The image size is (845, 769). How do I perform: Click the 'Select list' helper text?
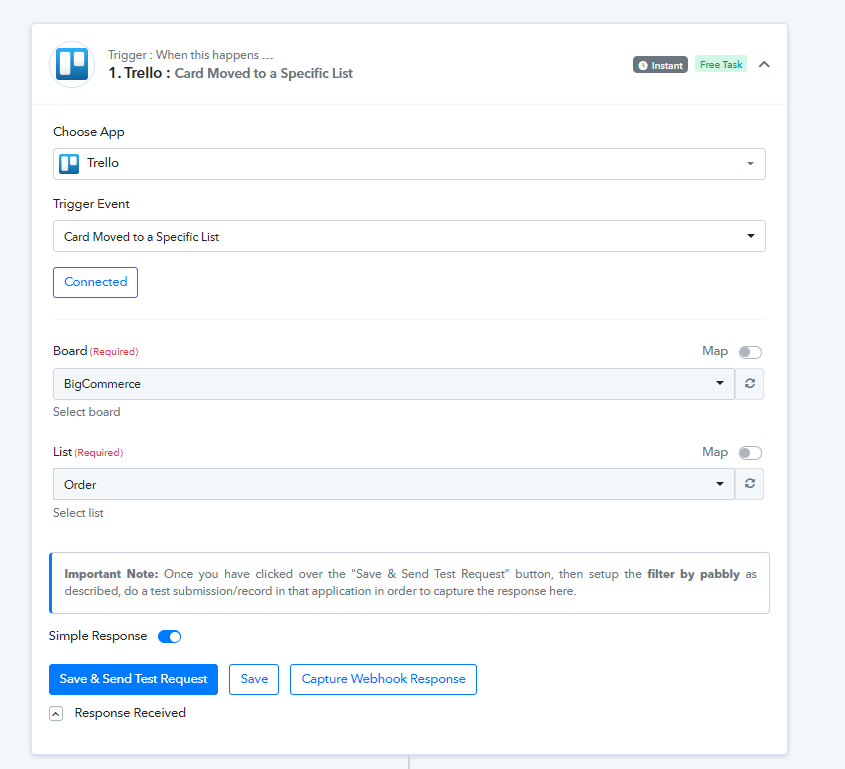pos(78,513)
